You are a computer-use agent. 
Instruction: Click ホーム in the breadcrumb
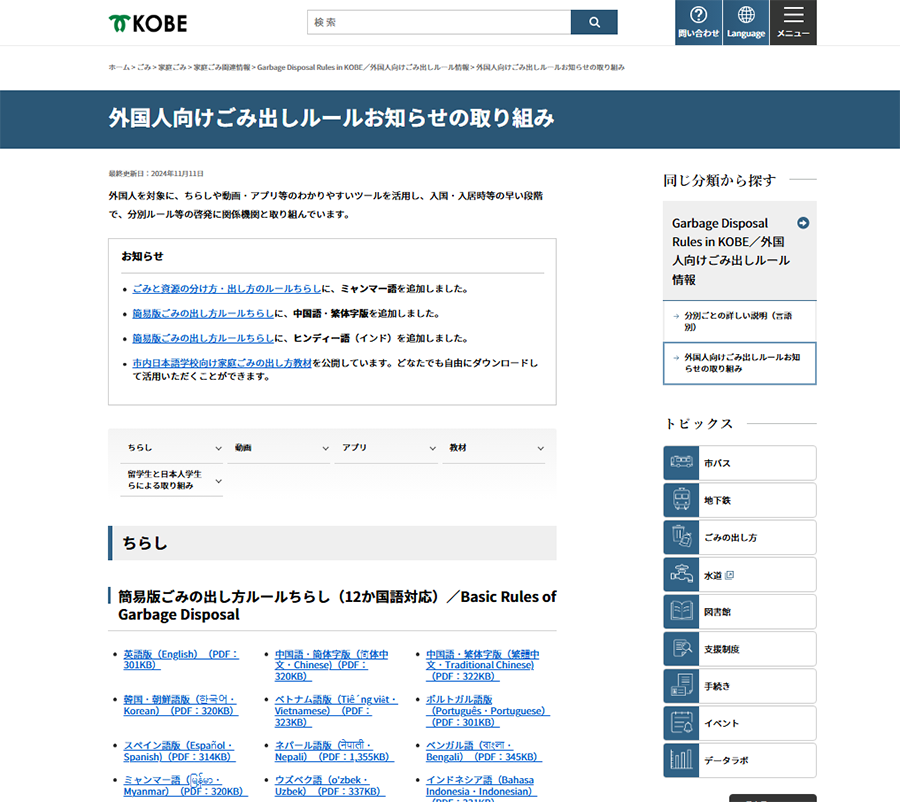[x=119, y=67]
